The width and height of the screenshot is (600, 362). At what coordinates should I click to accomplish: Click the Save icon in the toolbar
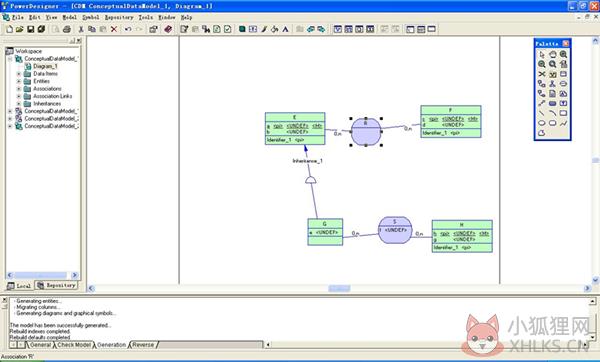point(31,29)
